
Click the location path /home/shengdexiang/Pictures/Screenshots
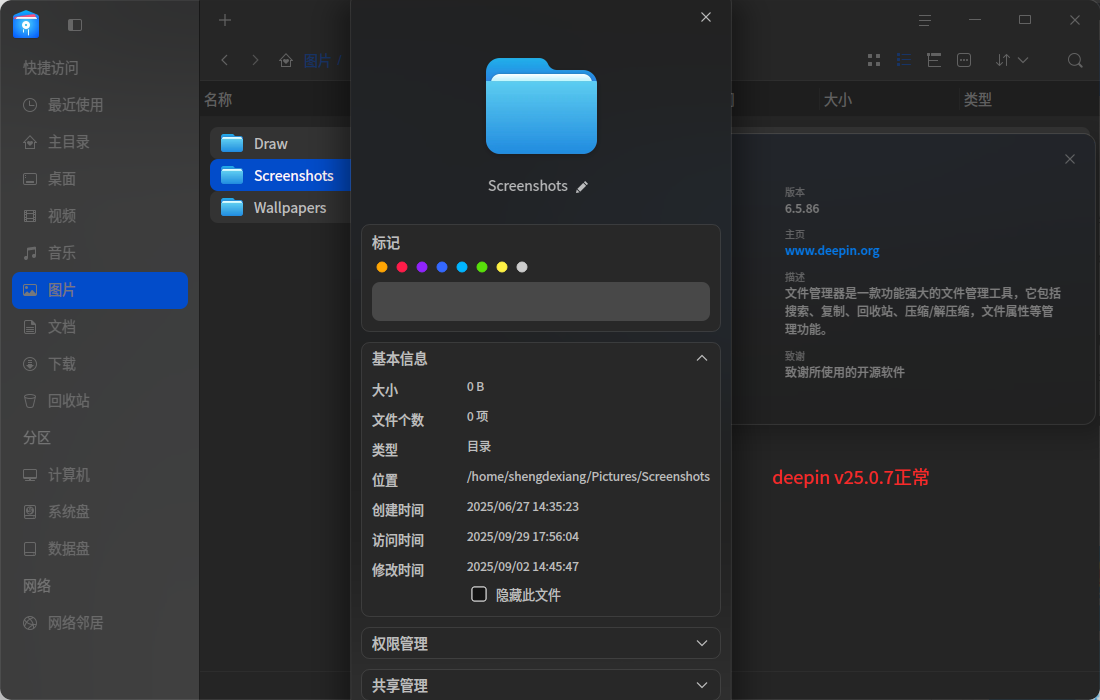pyautogui.click(x=589, y=477)
